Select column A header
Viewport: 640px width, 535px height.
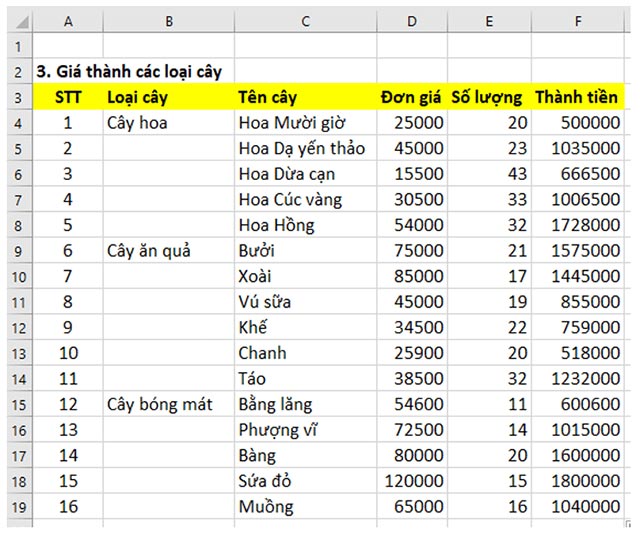coord(68,20)
